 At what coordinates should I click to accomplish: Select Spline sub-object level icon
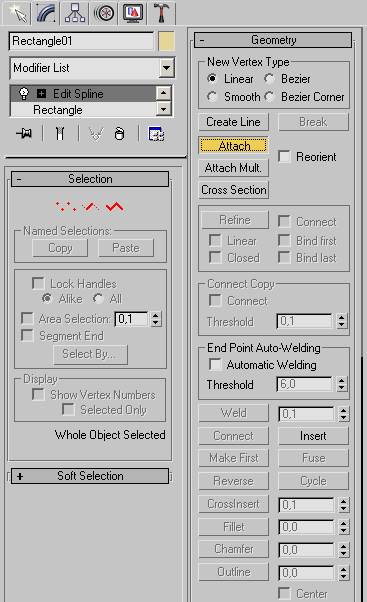coord(115,207)
